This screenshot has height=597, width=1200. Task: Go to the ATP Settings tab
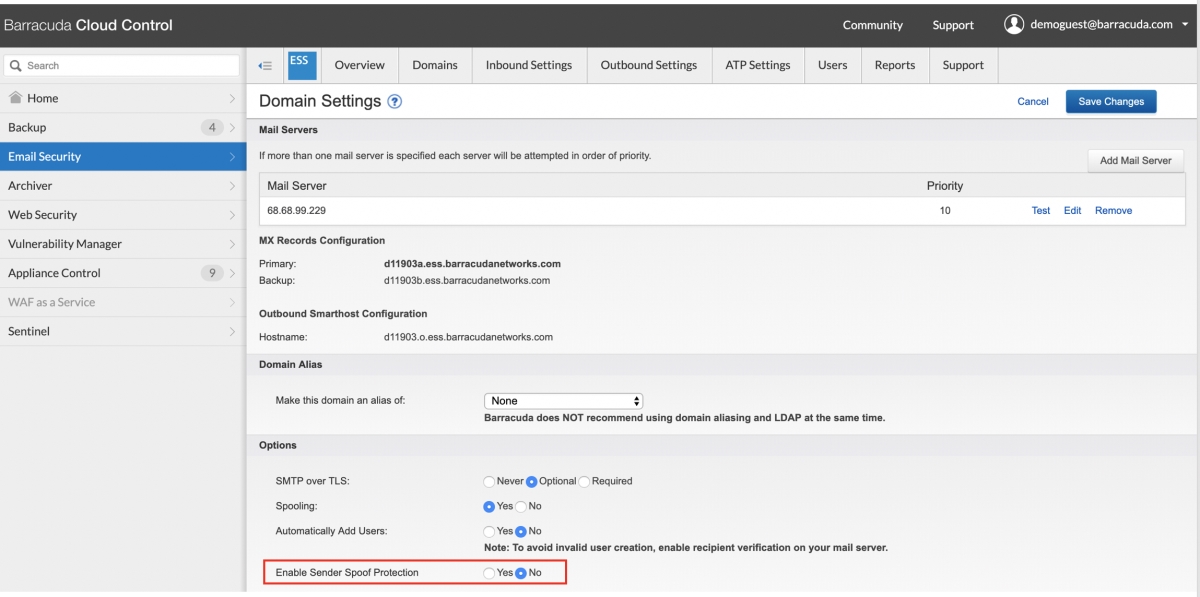pyautogui.click(x=758, y=65)
